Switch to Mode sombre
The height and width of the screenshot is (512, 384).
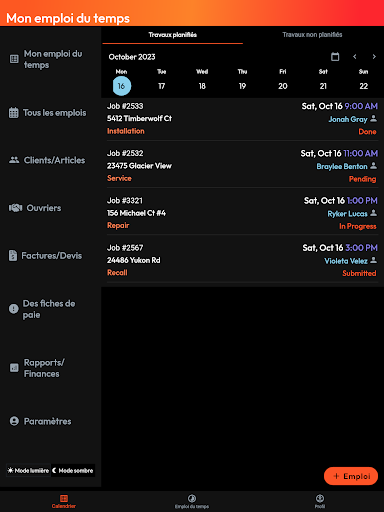pos(73,470)
